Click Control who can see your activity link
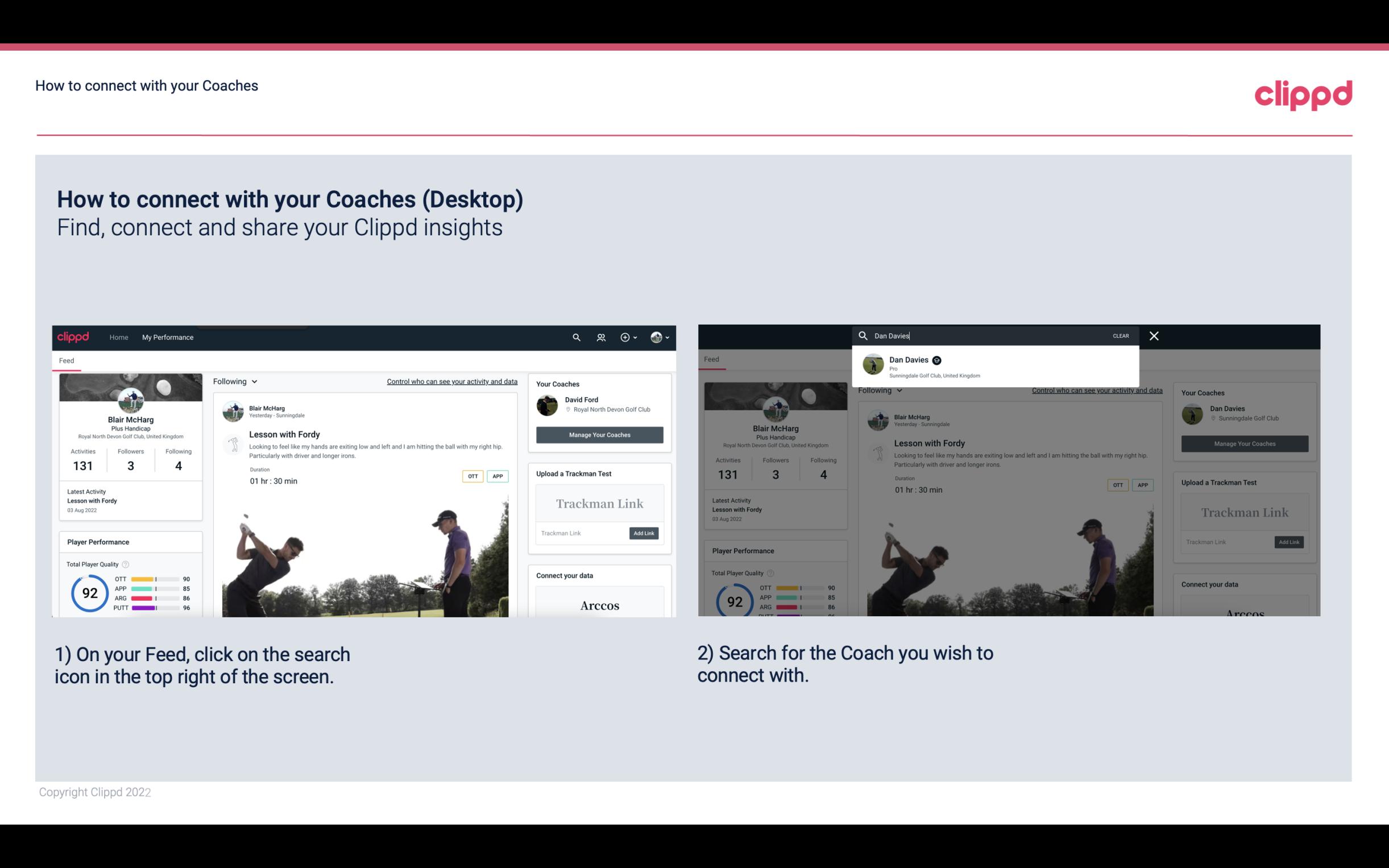Image resolution: width=1389 pixels, height=868 pixels. pyautogui.click(x=452, y=380)
